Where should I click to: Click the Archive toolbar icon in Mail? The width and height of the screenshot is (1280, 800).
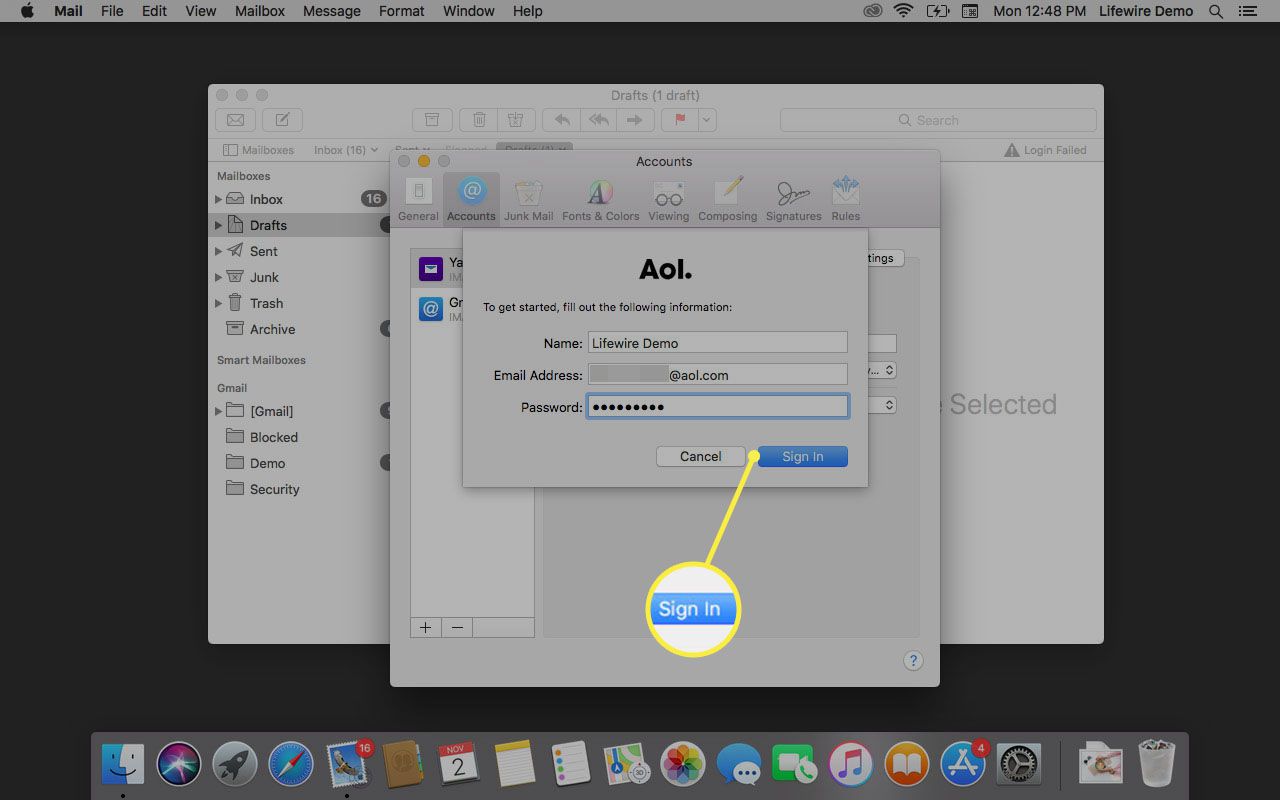pos(432,120)
